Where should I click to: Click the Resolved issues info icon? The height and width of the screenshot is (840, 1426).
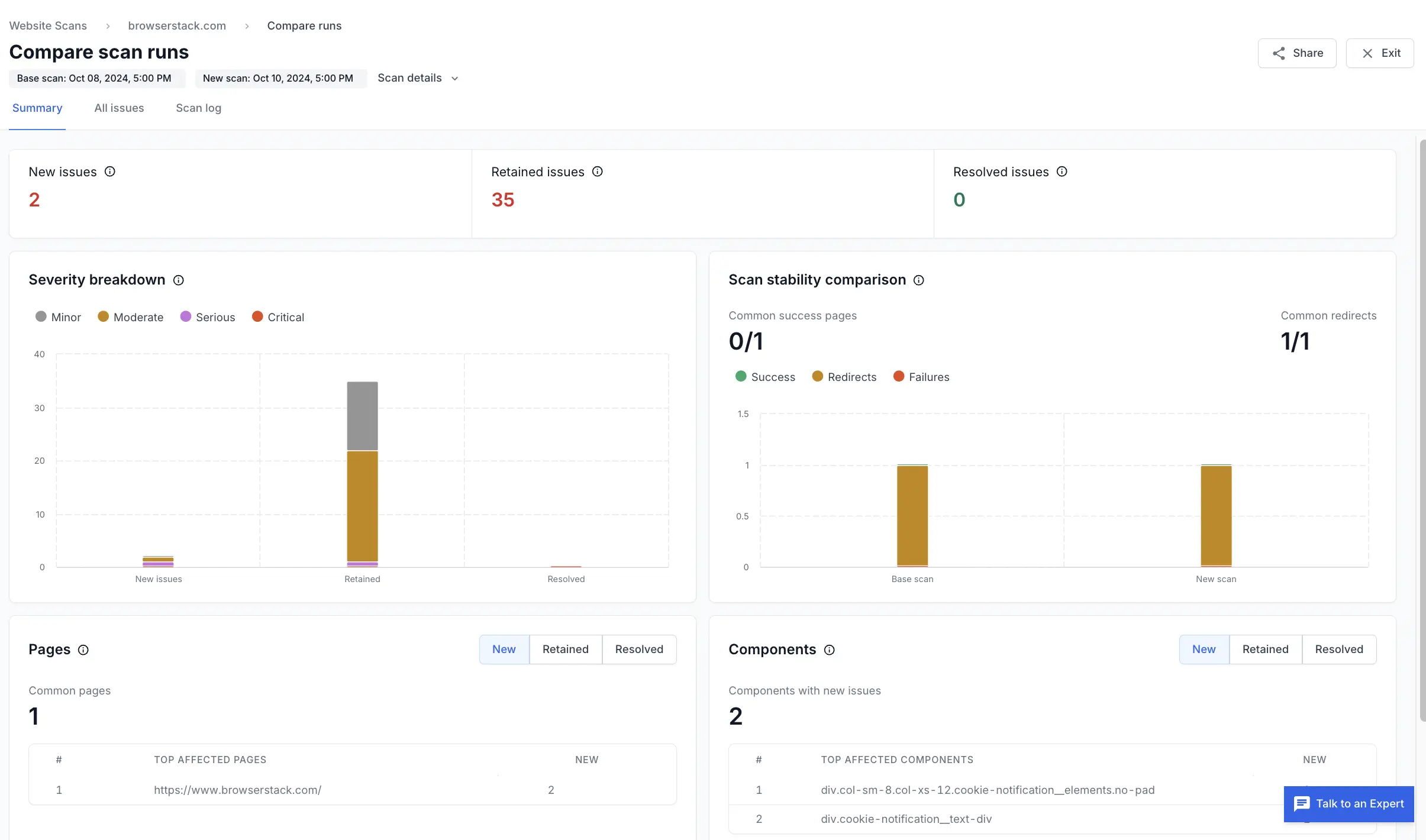coord(1062,172)
